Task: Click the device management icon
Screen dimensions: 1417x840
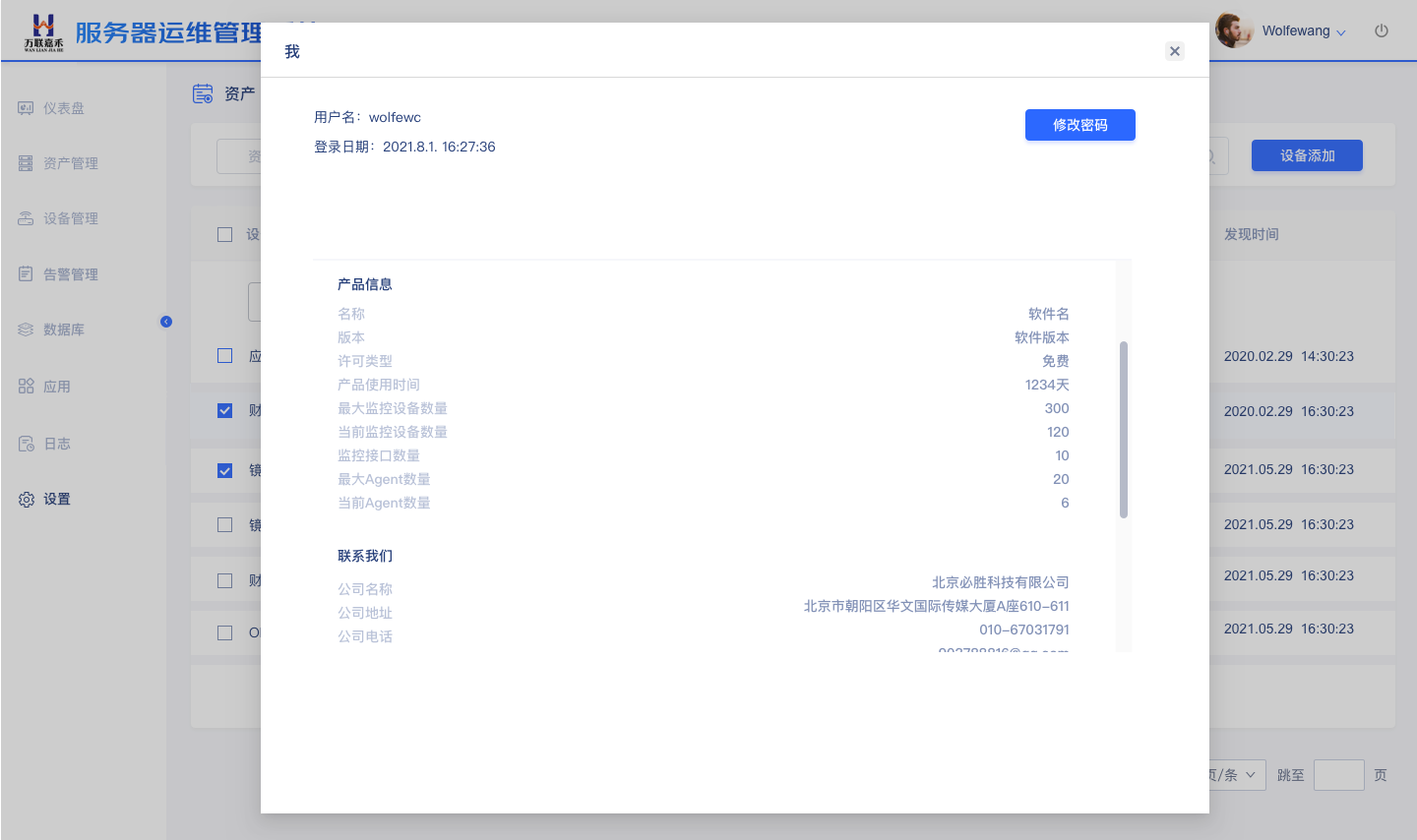Action: [x=26, y=218]
